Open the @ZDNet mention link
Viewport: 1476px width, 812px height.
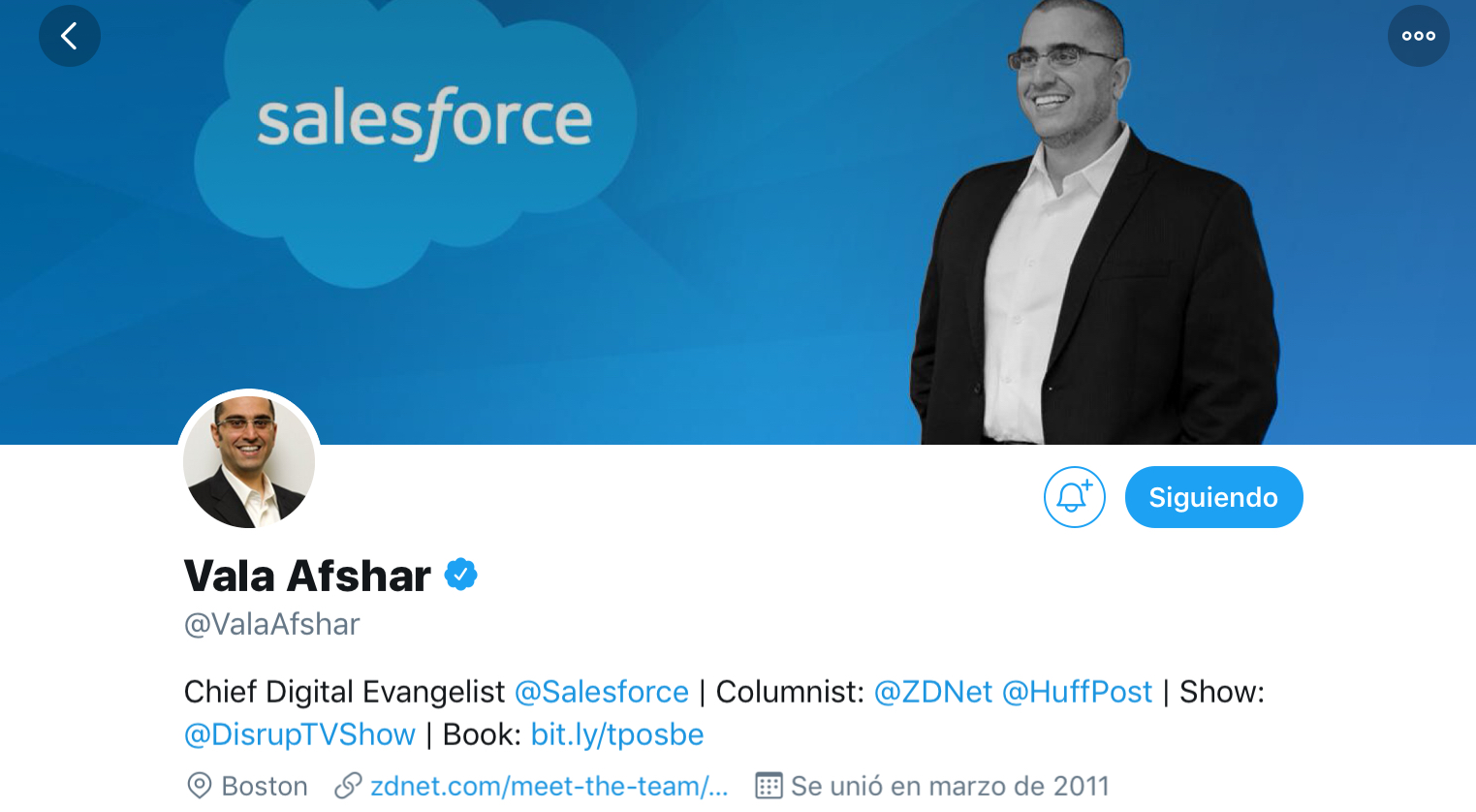pyautogui.click(x=933, y=692)
